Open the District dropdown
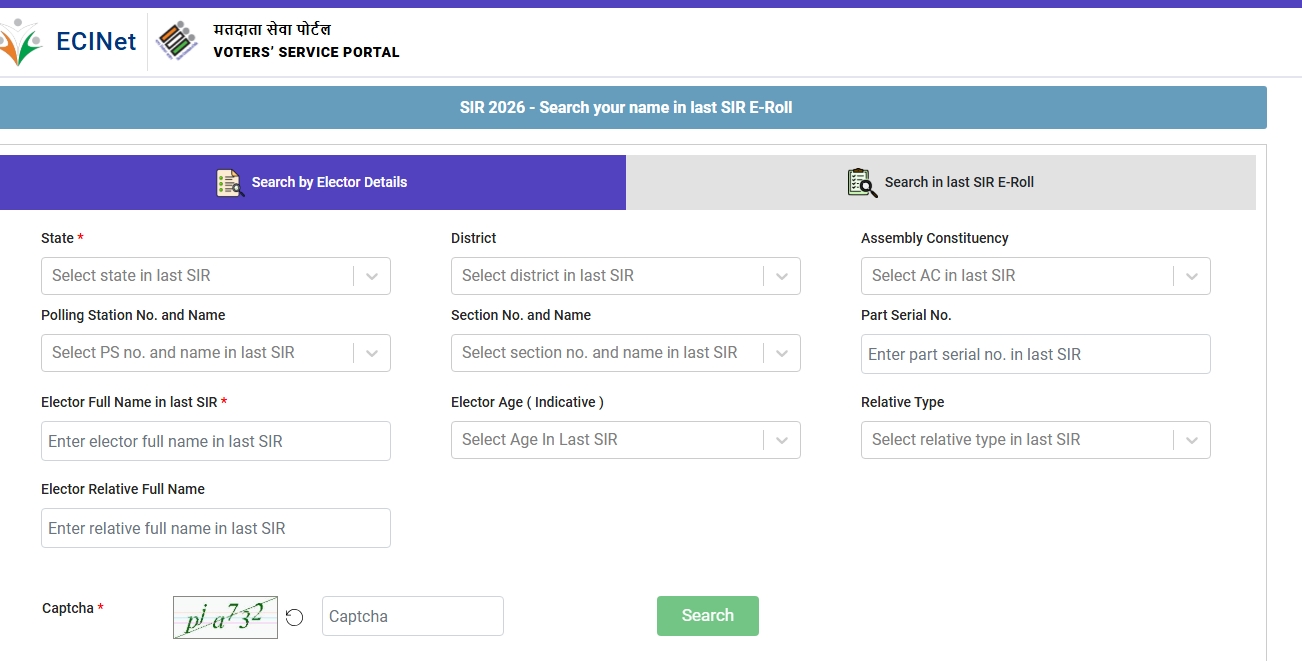Screen dimensions: 1302x661 pyautogui.click(x=625, y=276)
